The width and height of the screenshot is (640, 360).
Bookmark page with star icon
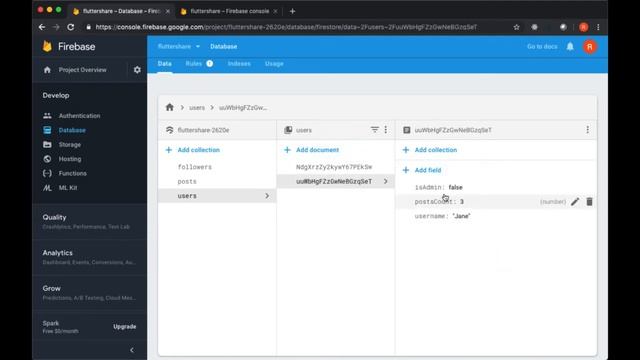coord(516,27)
